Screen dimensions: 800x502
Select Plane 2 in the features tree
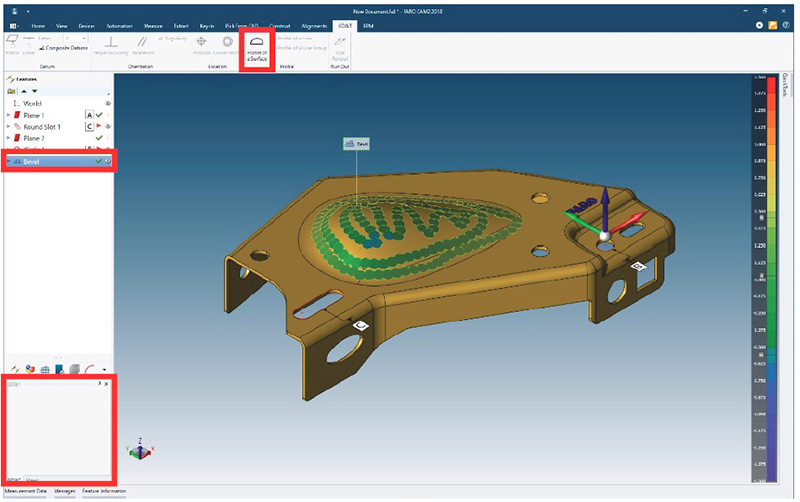(42, 138)
